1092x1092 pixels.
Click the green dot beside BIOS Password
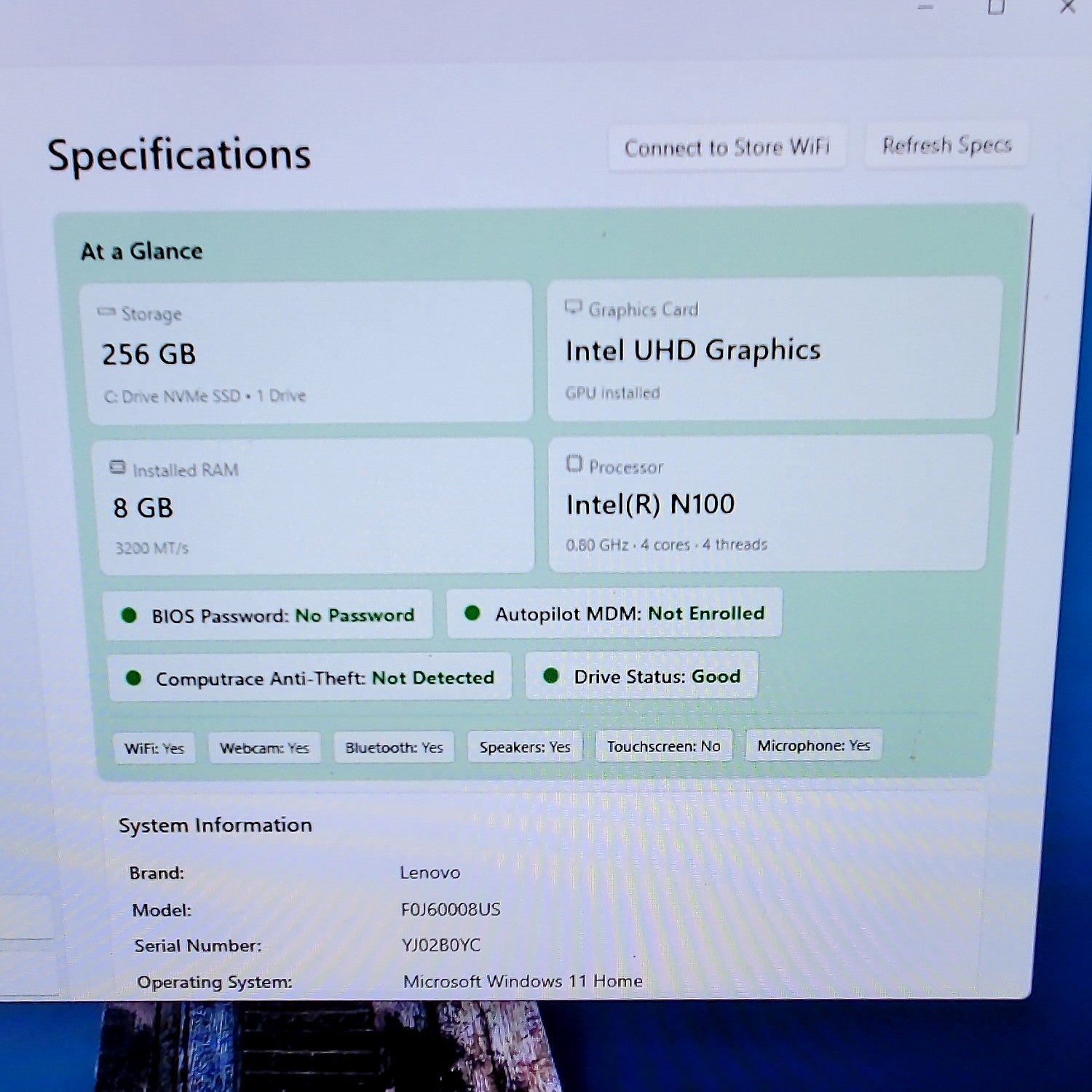[130, 615]
